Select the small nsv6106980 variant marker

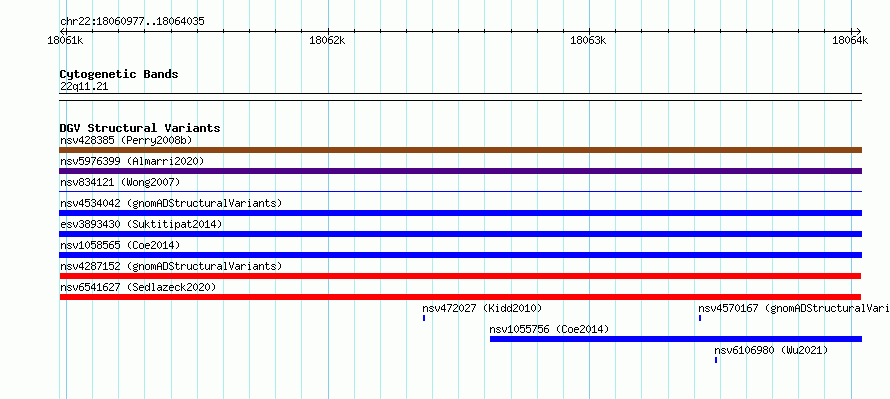(x=716, y=360)
